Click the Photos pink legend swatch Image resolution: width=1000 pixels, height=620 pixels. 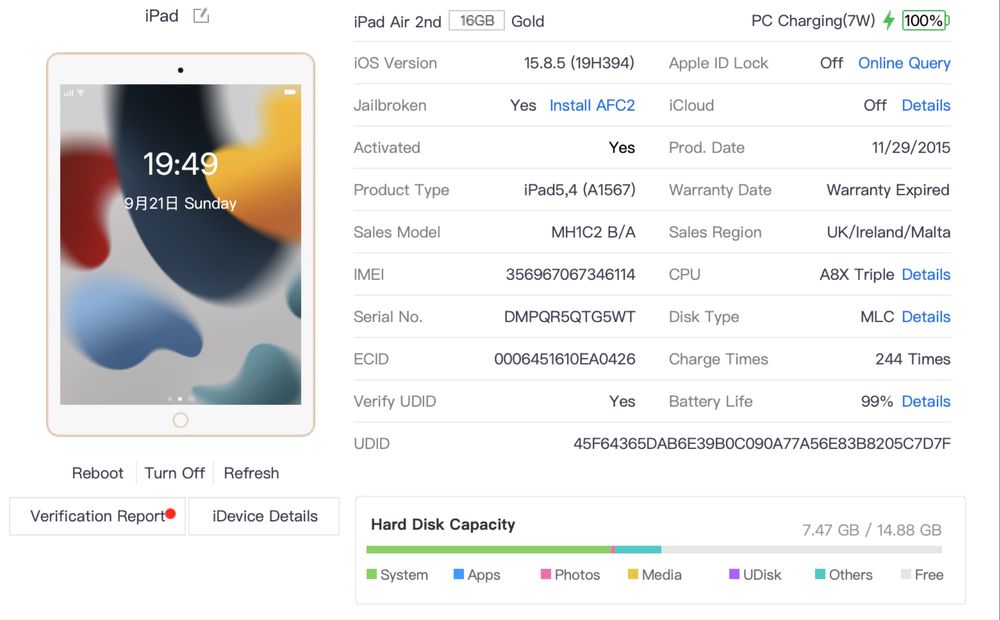pos(546,574)
